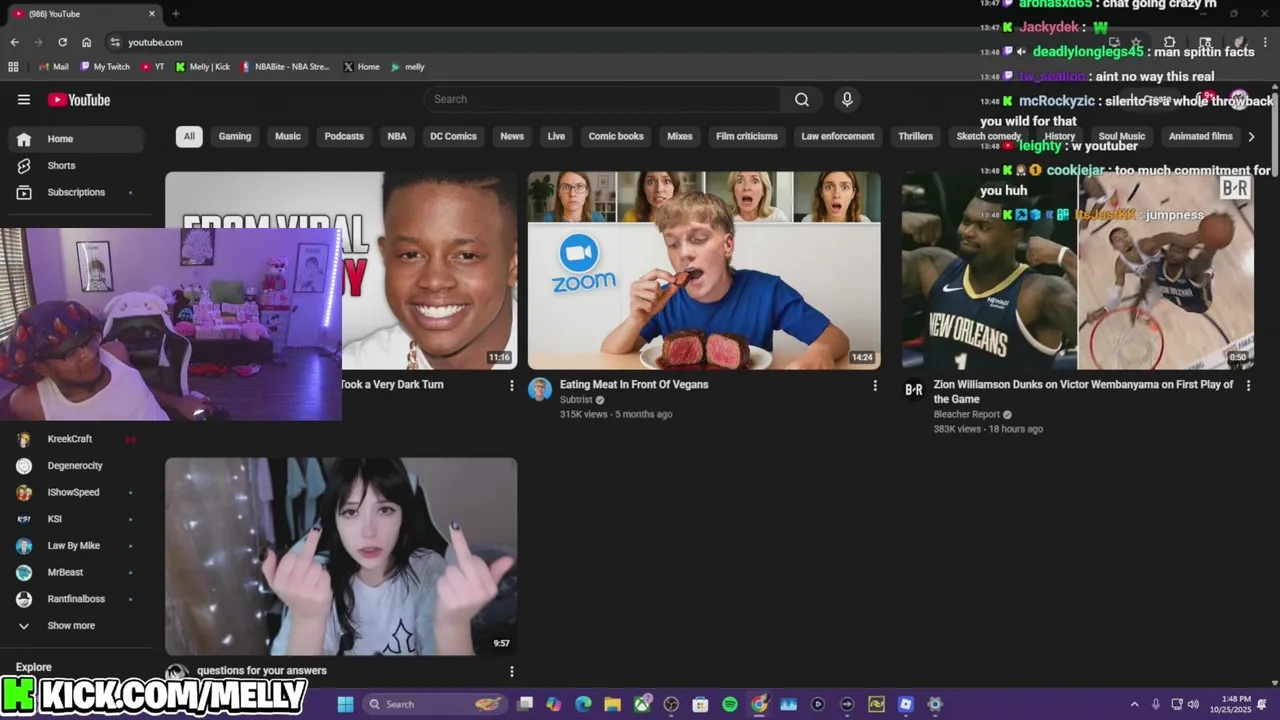Open more options for Eating Meat video
Screen dimensions: 1280x720
click(875, 385)
